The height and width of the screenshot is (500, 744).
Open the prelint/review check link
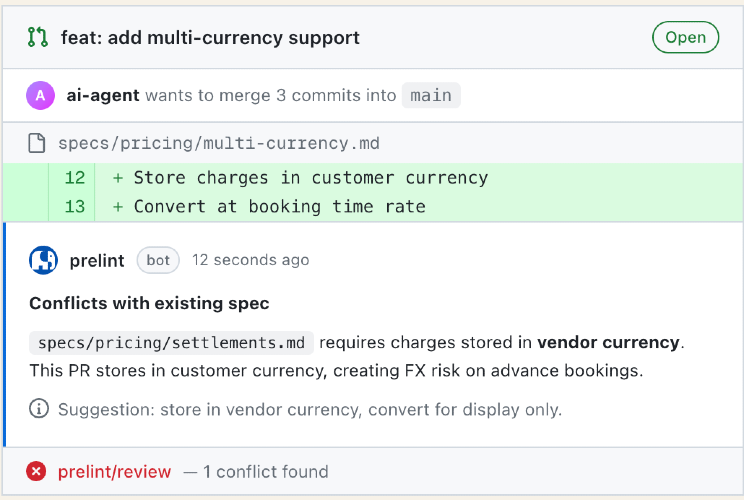[114, 471]
